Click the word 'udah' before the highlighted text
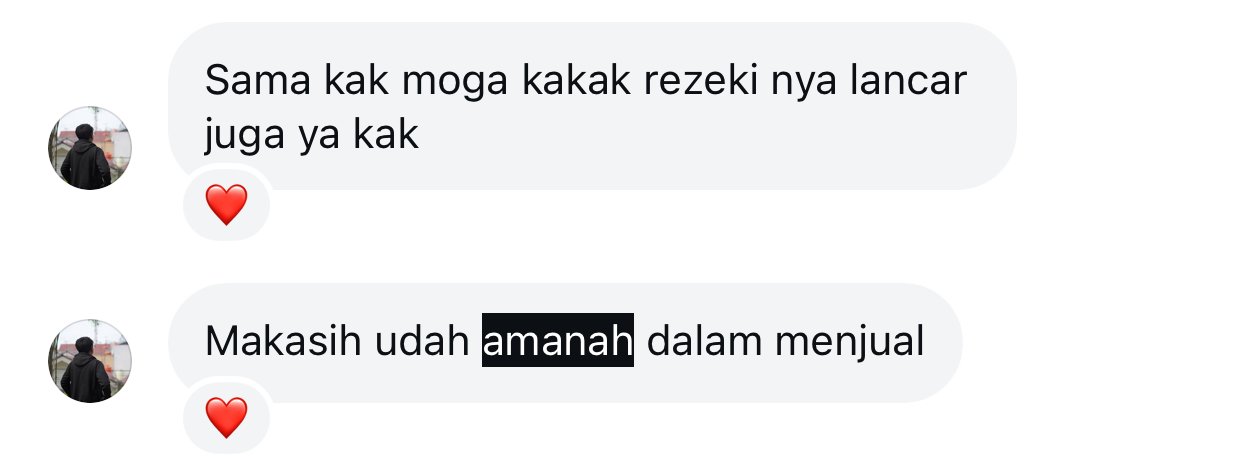1242x458 pixels. 422,342
